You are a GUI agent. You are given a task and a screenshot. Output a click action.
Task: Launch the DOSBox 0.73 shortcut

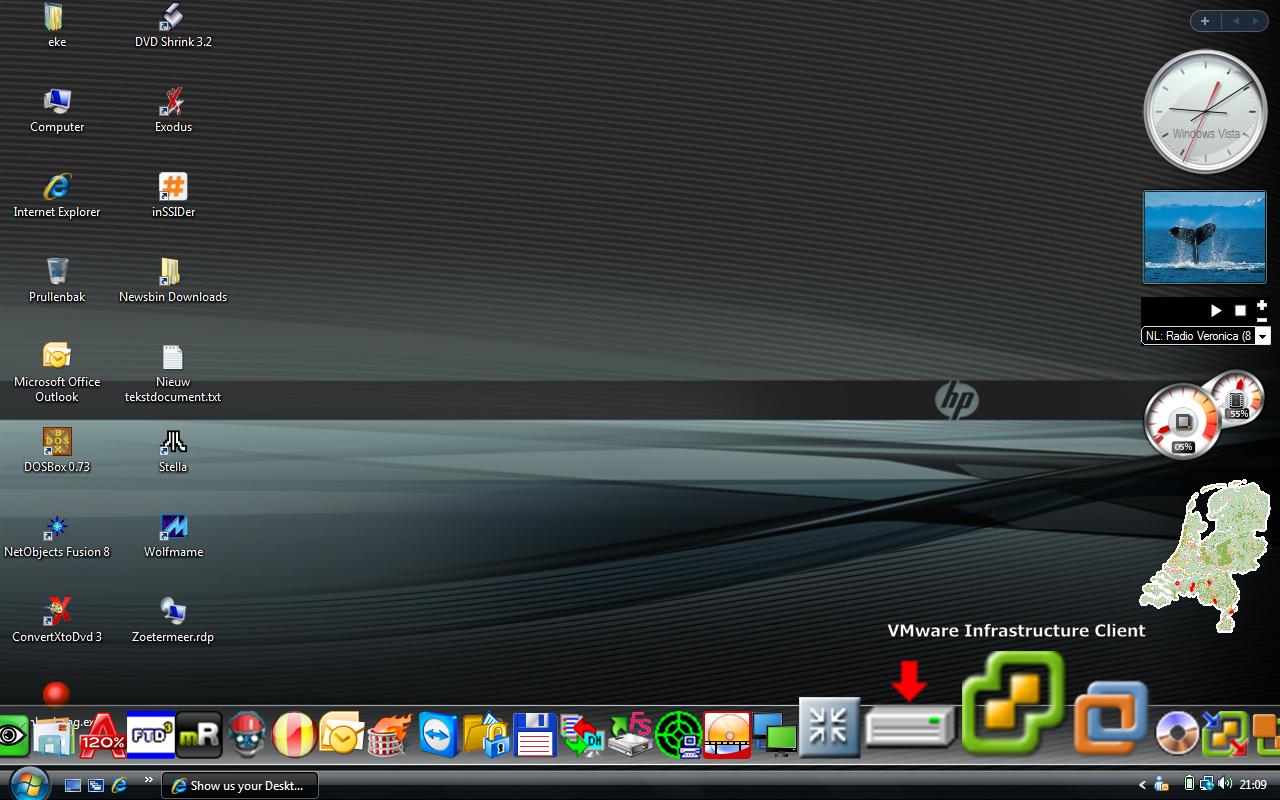coord(57,450)
